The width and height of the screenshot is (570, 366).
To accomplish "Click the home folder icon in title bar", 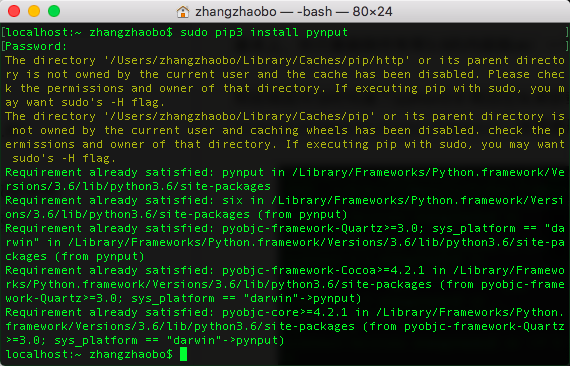I will pyautogui.click(x=182, y=12).
